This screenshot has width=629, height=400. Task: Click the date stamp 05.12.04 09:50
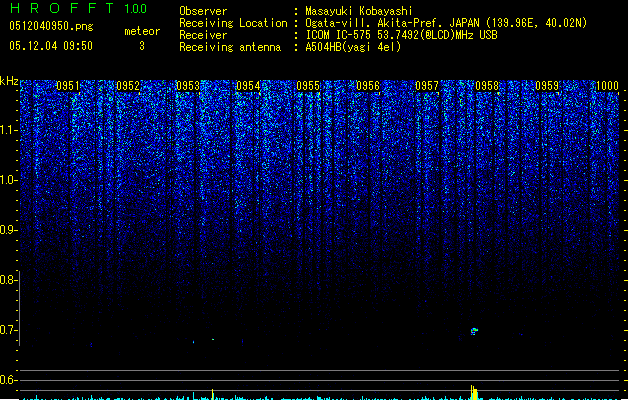(x=51, y=46)
